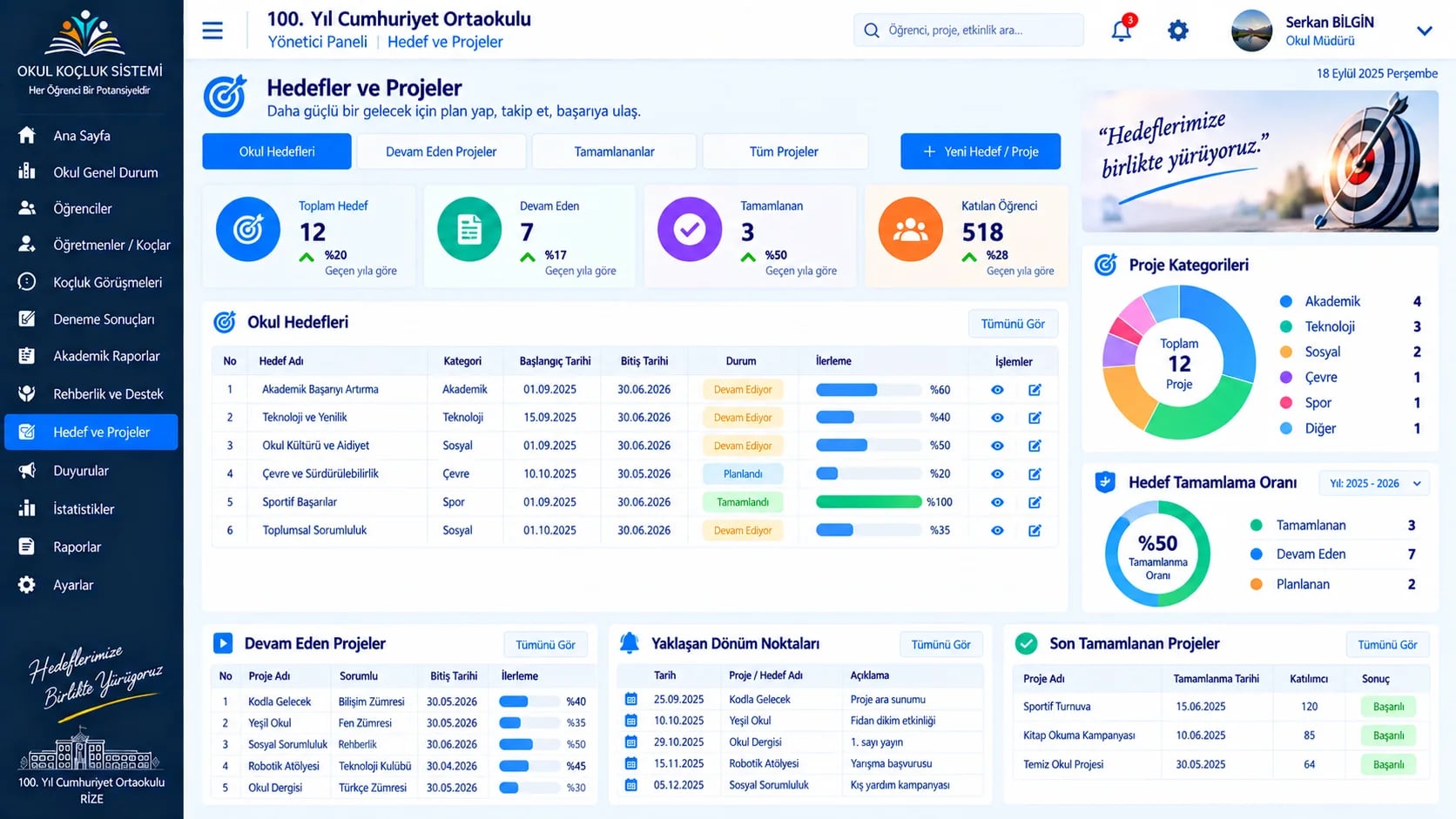Open the Yıl: 2025 - 2026 dropdown

[1374, 483]
